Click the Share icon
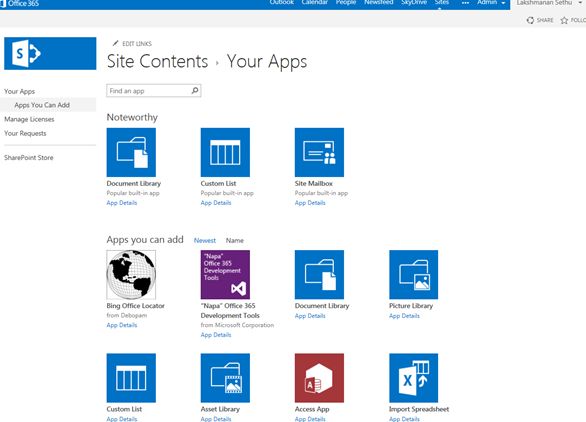The image size is (586, 422). click(x=530, y=20)
